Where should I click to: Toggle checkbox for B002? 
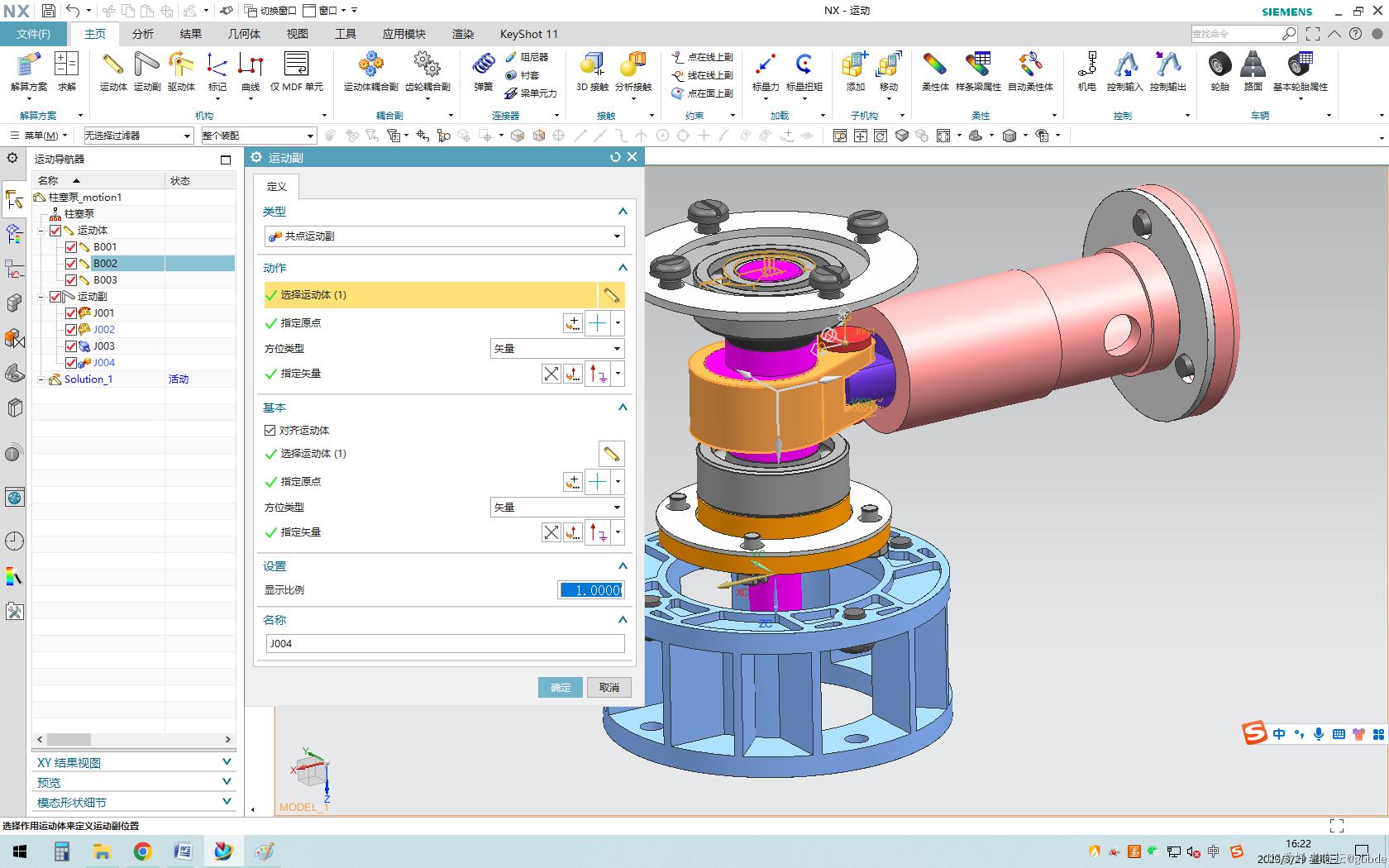pyautogui.click(x=71, y=264)
